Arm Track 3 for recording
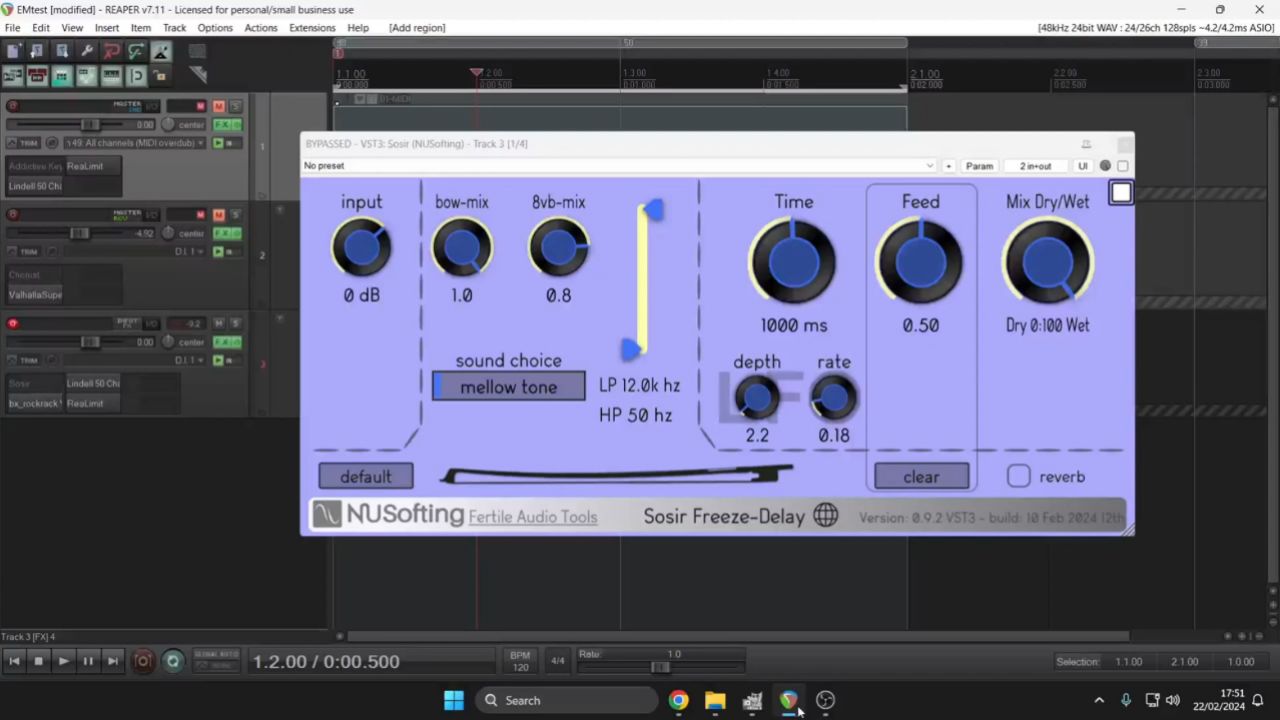Screen dimensions: 1280x720 click(13, 323)
